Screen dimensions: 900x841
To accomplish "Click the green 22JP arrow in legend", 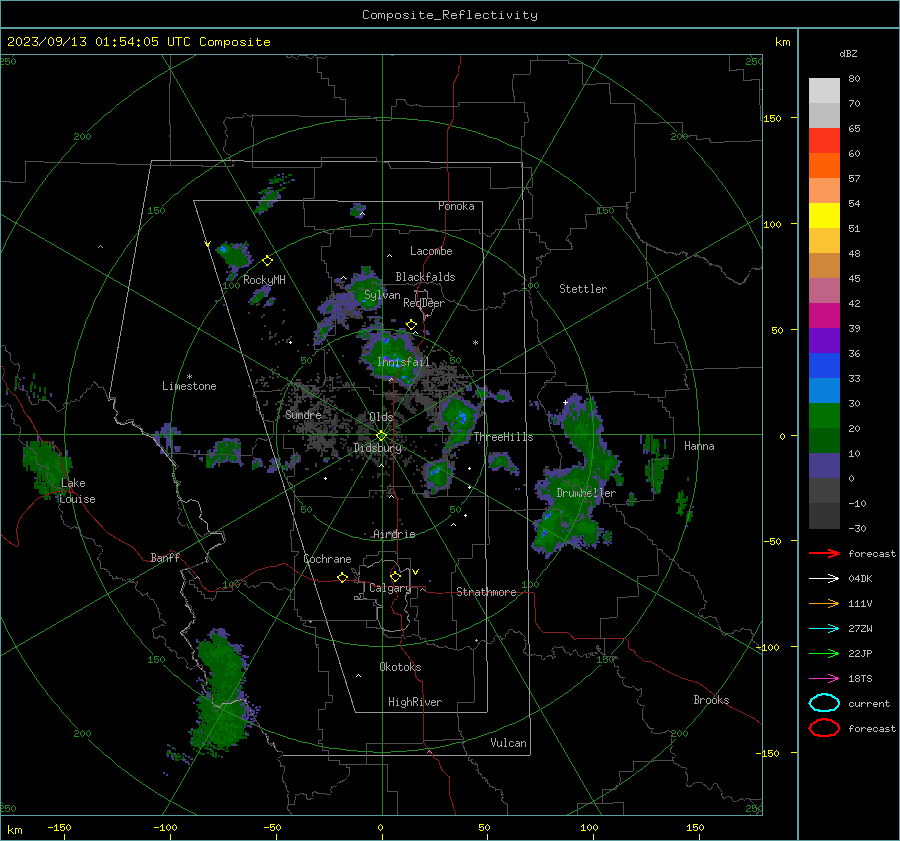I will (x=824, y=653).
